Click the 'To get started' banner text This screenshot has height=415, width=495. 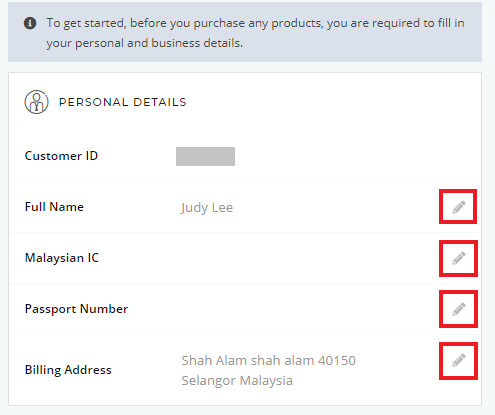coord(255,23)
